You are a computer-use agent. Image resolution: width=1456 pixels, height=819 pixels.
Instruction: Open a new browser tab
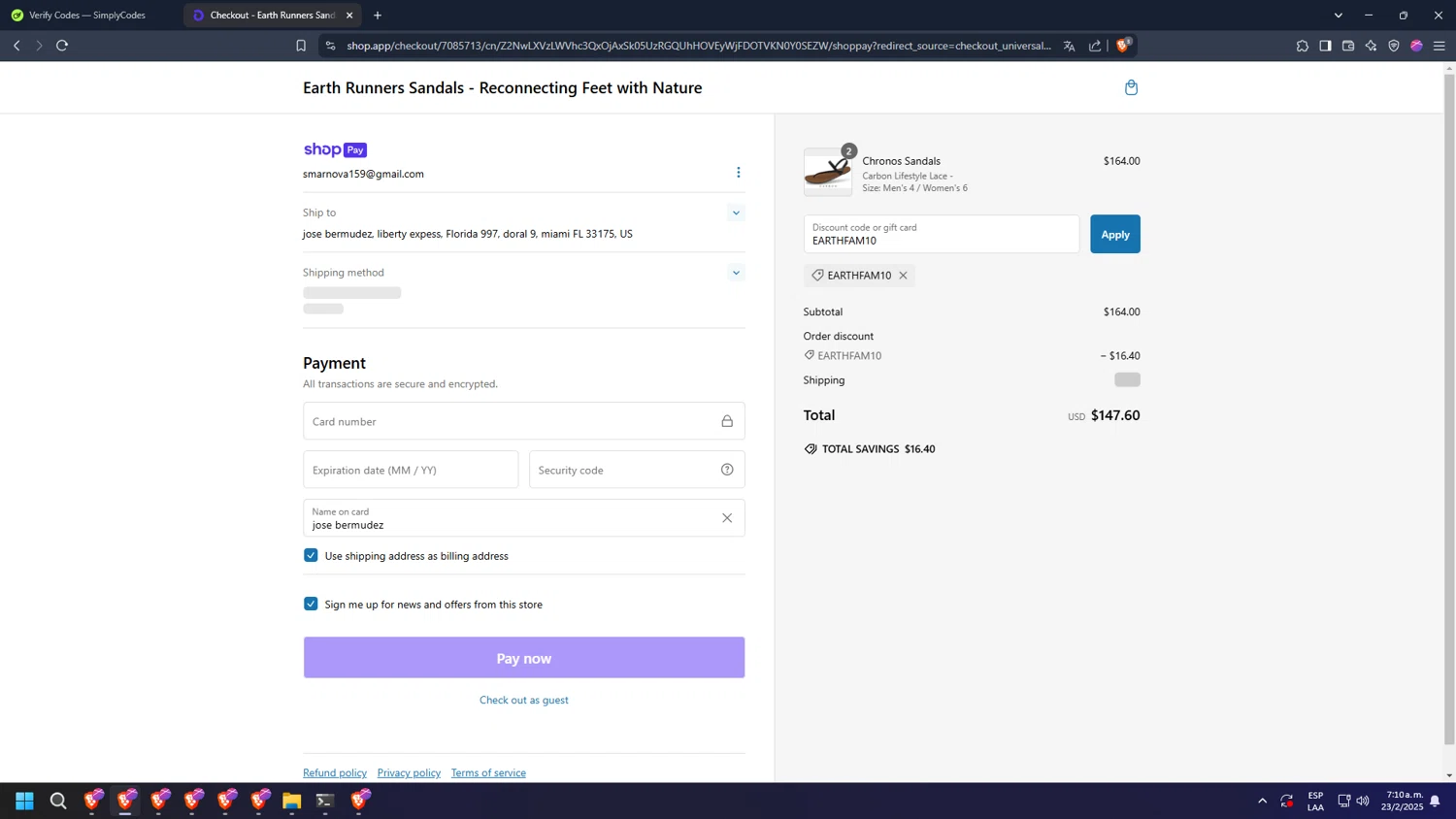coord(378,16)
